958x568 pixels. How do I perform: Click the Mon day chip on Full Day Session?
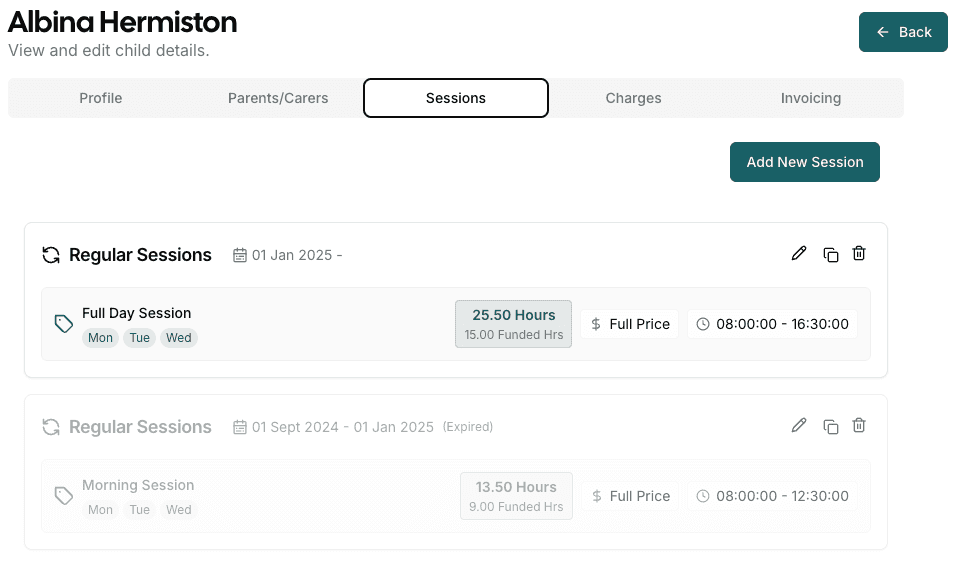click(x=100, y=338)
